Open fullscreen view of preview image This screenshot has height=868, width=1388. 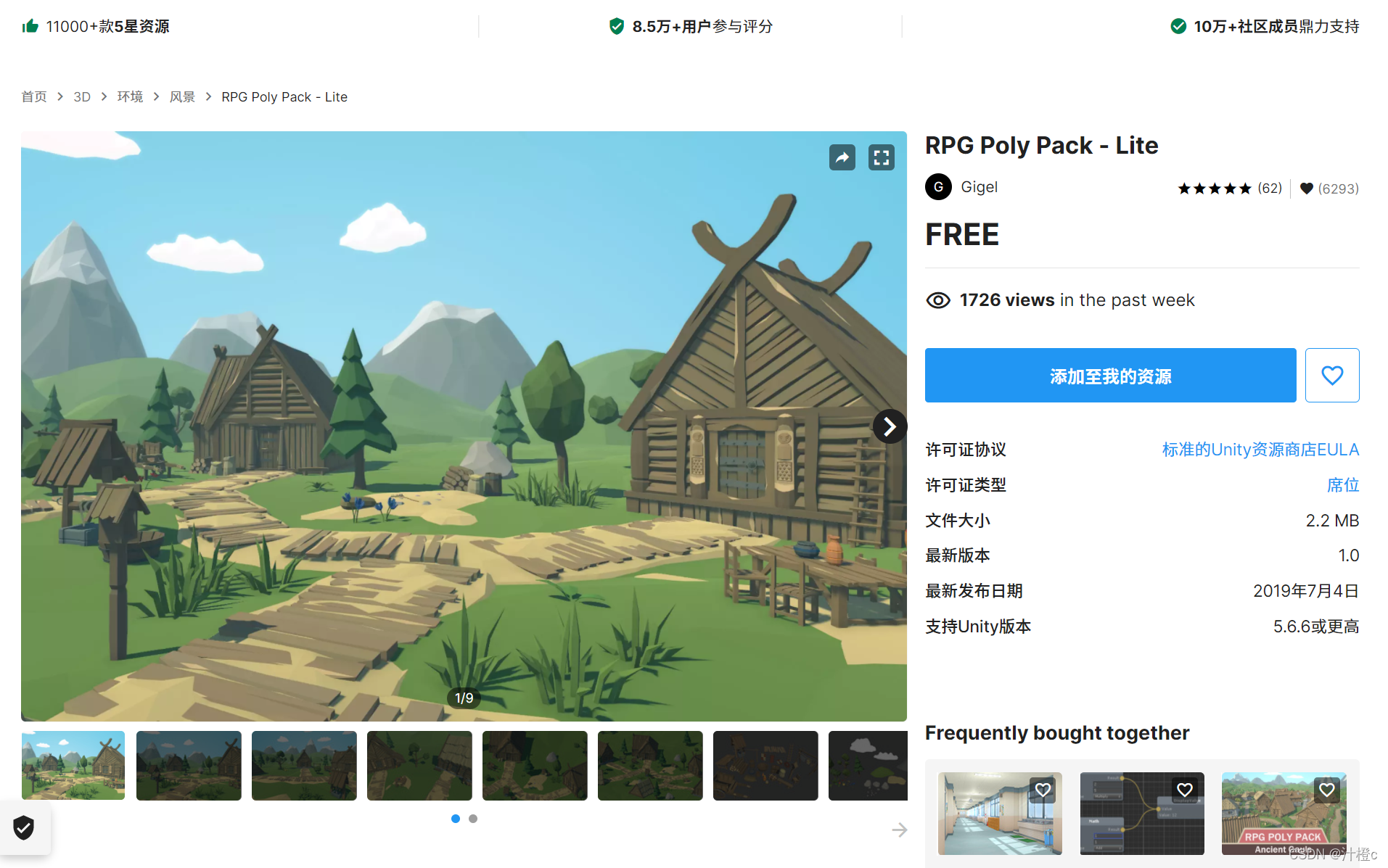[x=881, y=157]
